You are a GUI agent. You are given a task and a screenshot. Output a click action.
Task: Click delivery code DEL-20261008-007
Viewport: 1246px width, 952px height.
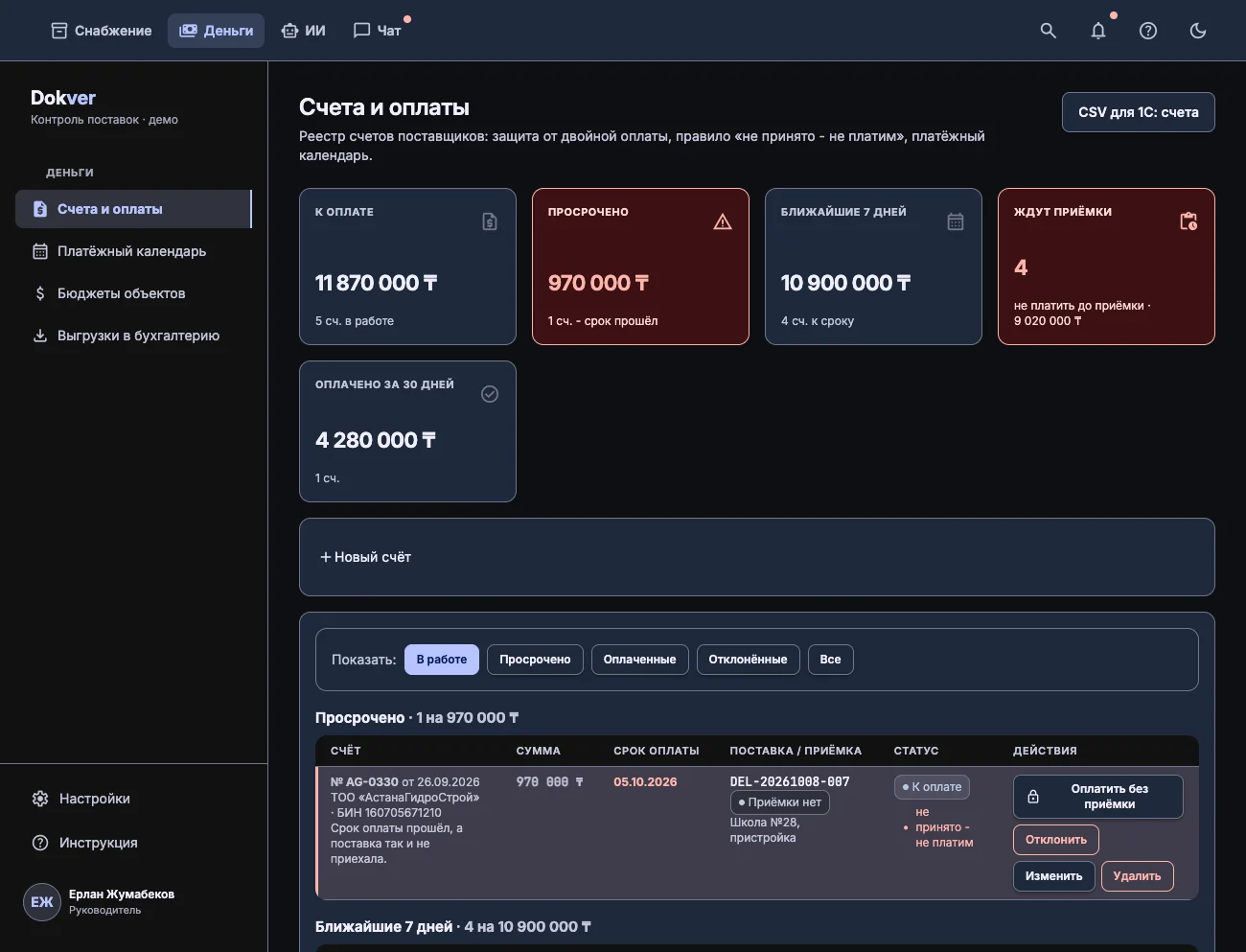click(x=790, y=781)
